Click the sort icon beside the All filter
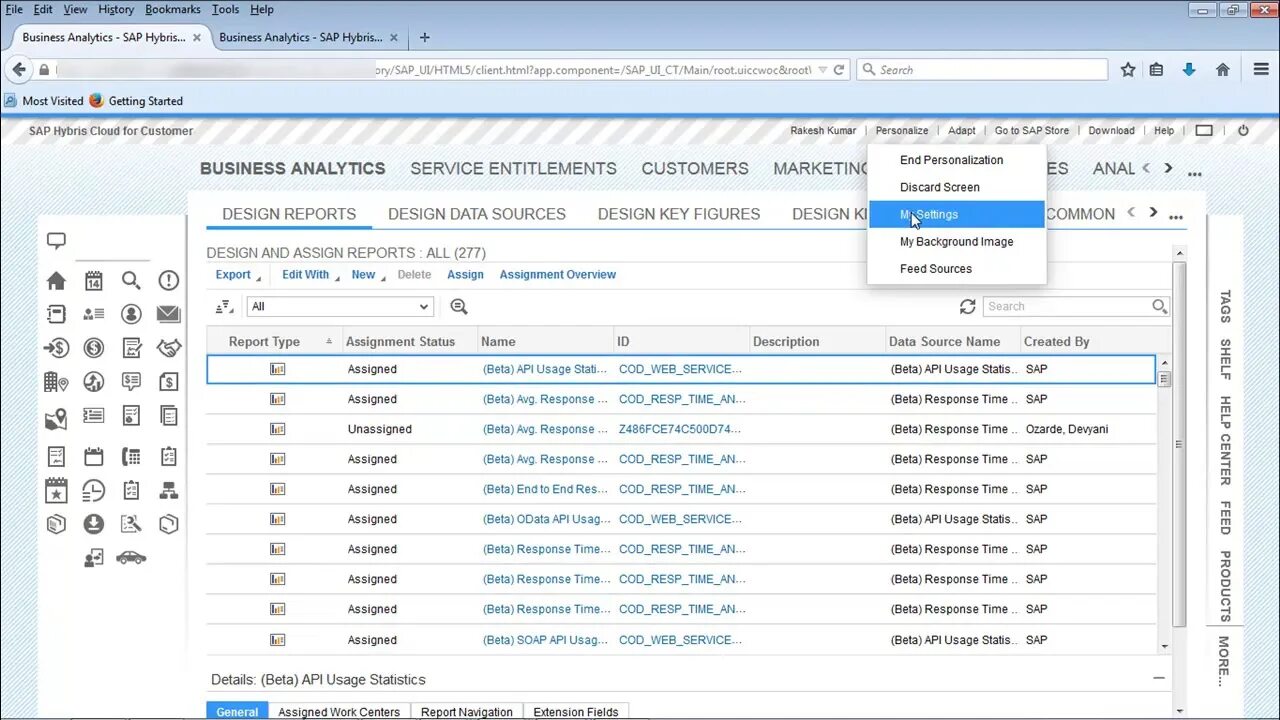 coord(224,307)
